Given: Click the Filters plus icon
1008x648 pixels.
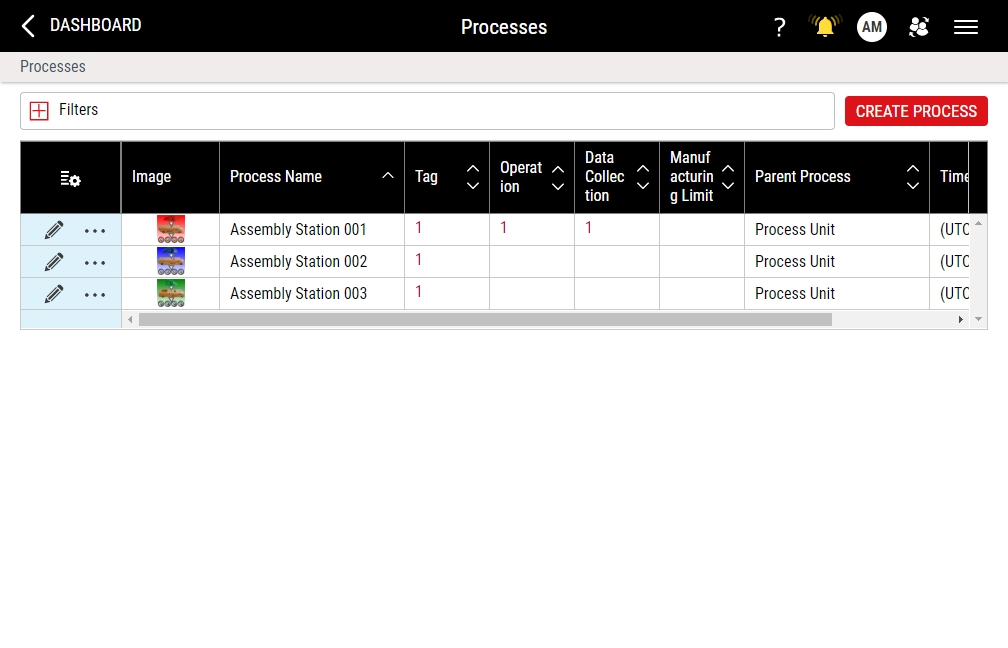Looking at the screenshot, I should [39, 110].
